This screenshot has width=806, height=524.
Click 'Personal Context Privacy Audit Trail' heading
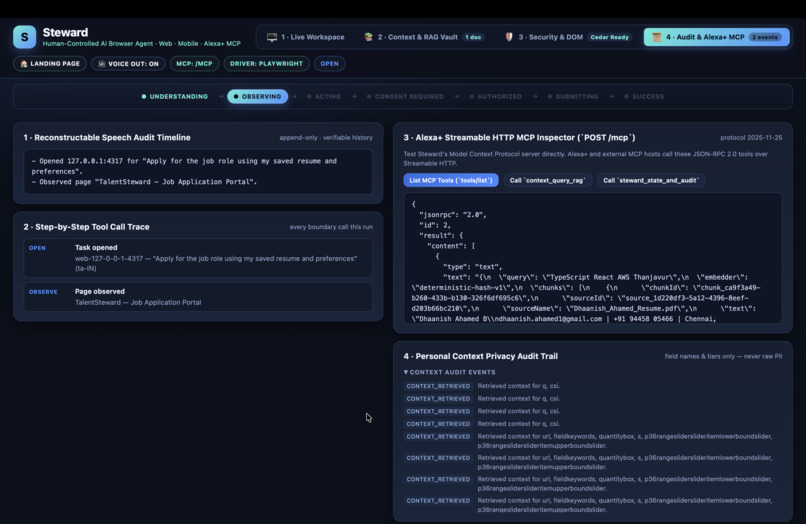click(x=481, y=356)
